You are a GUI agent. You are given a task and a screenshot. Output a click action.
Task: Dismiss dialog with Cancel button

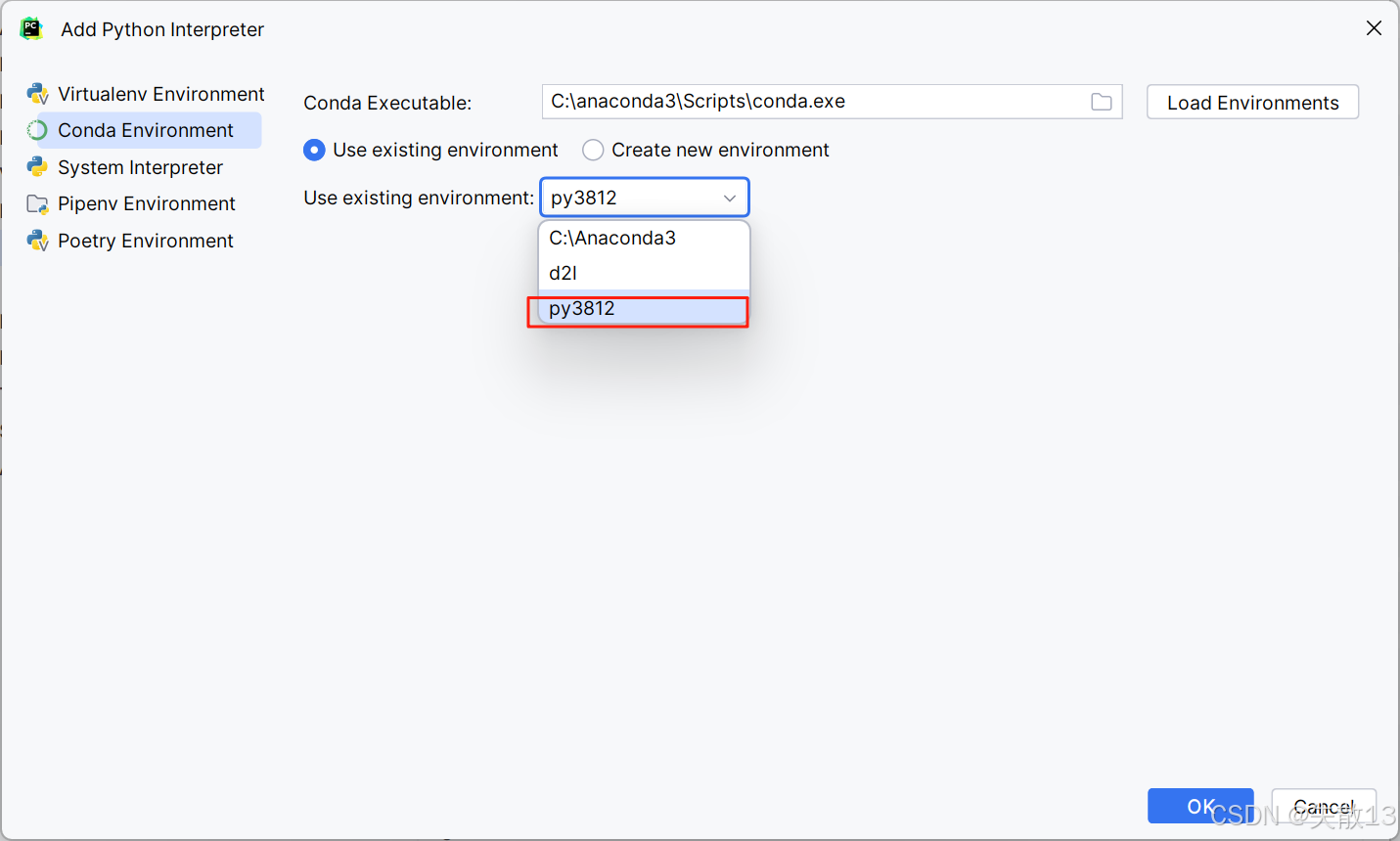tap(1324, 806)
